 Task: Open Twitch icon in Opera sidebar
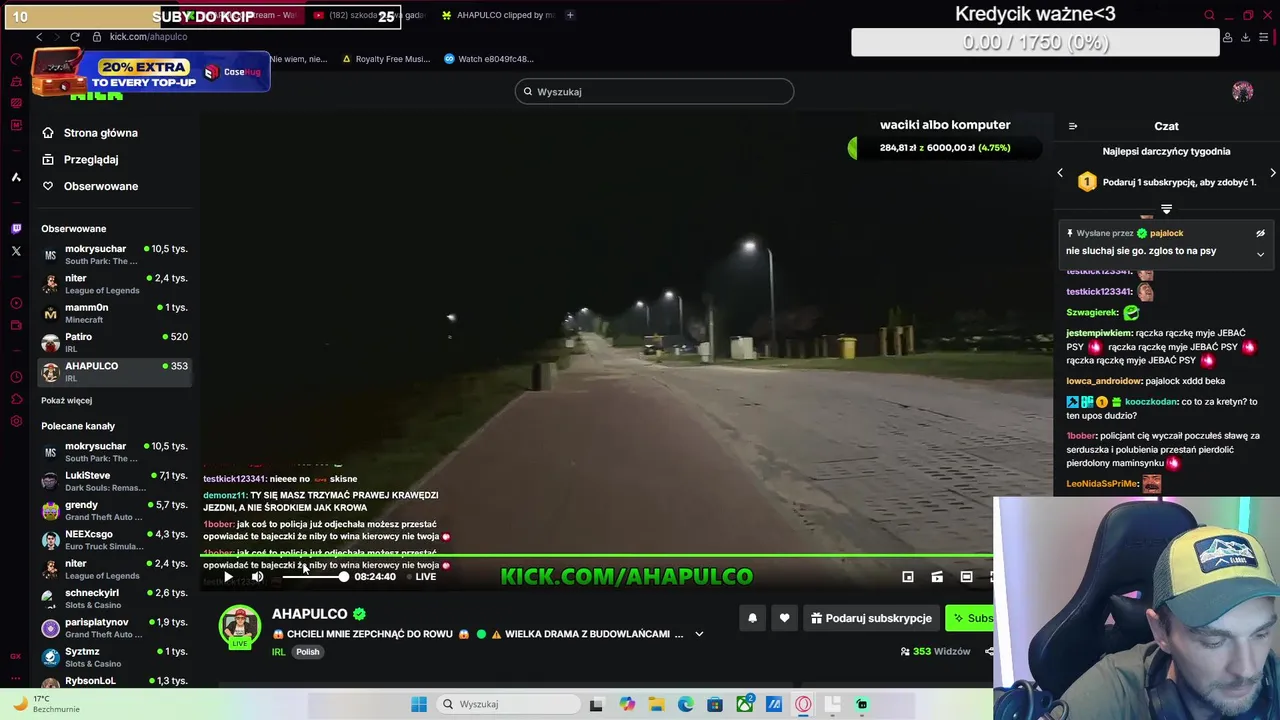16,229
